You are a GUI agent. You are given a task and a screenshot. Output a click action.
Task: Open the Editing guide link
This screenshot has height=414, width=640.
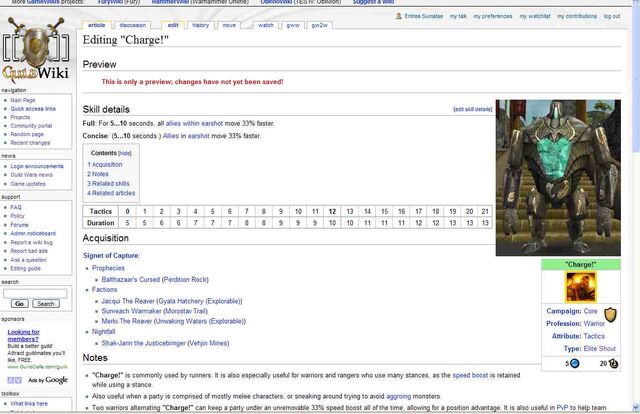(x=26, y=269)
